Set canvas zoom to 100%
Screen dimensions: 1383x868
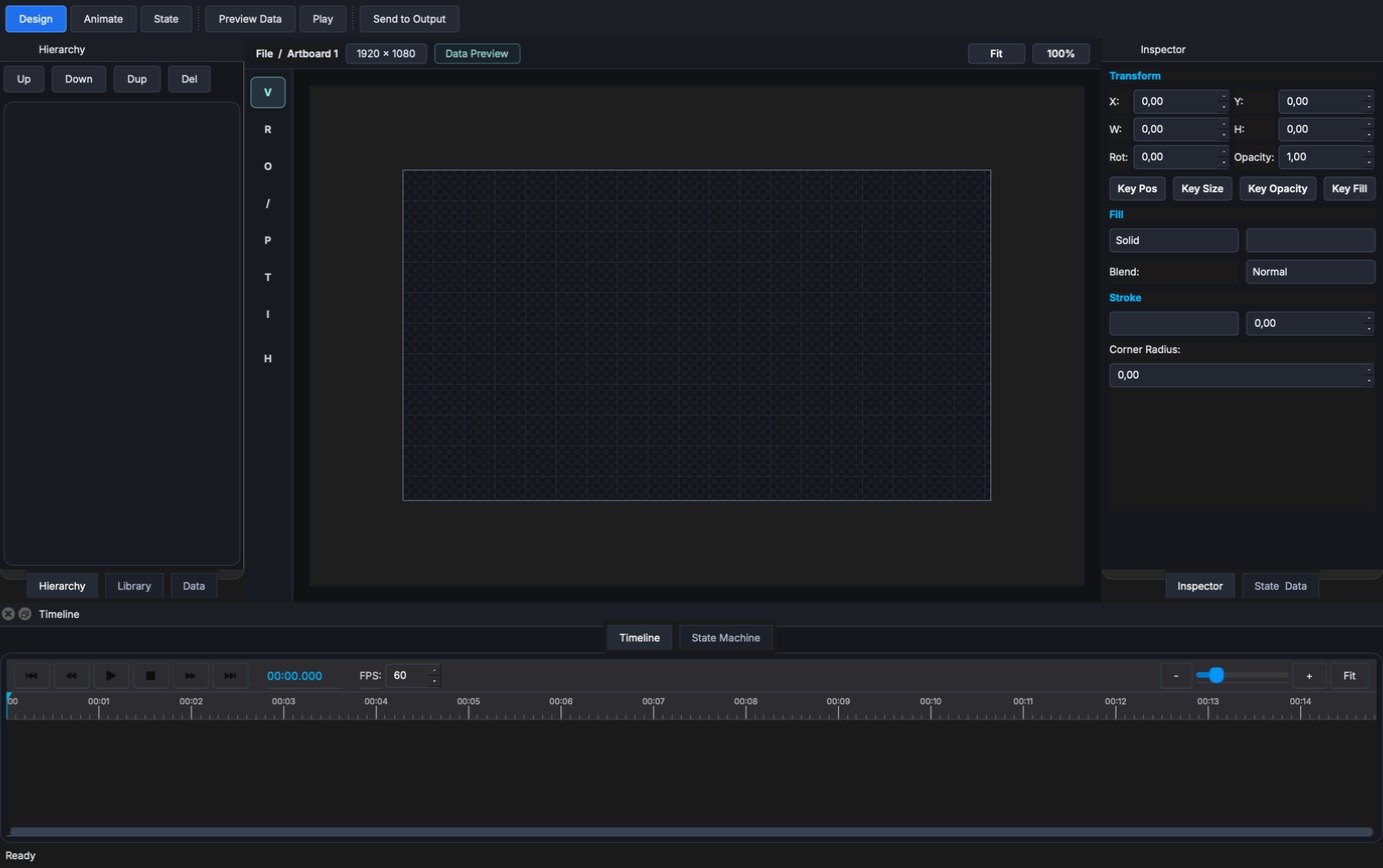(x=1061, y=54)
